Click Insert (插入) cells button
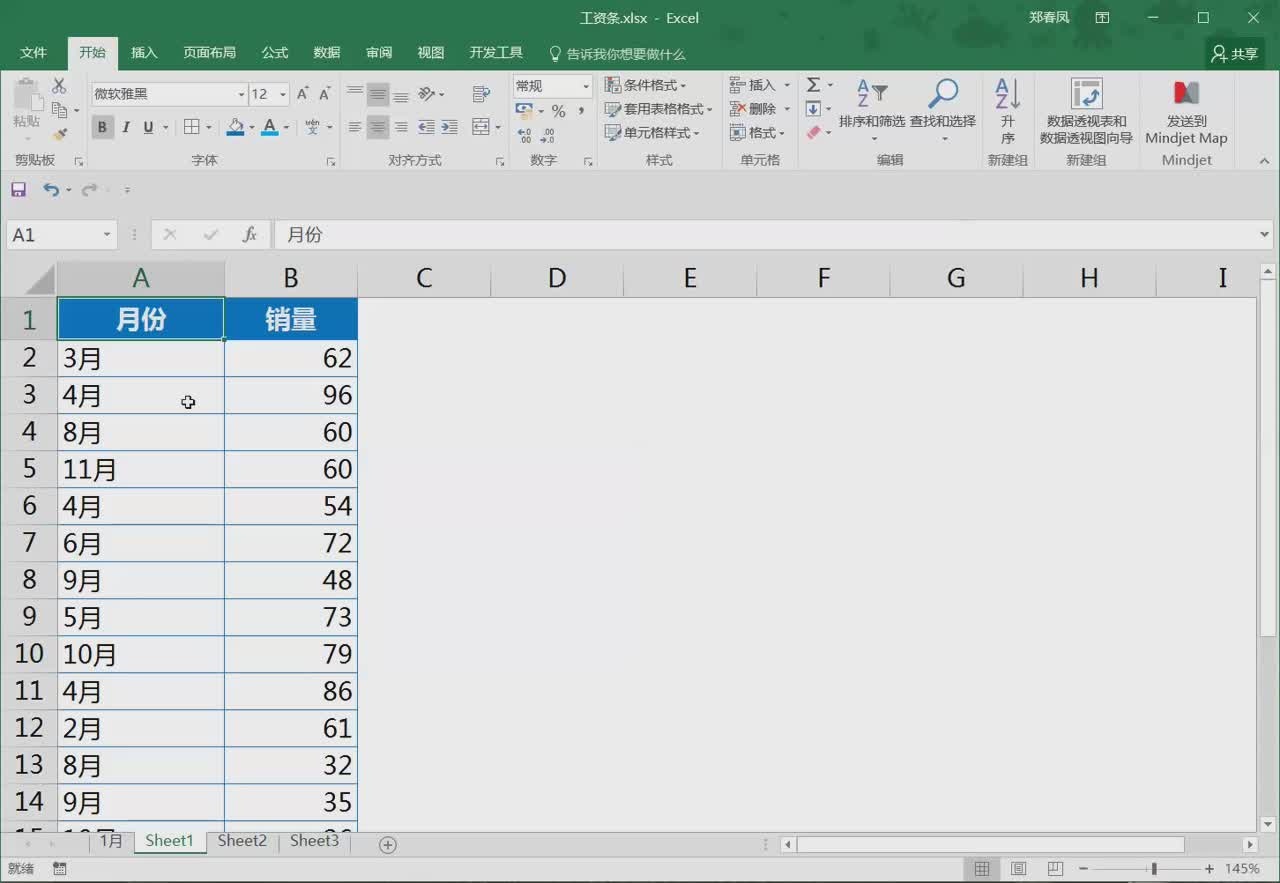Screen dimensions: 1280x883 (759, 85)
